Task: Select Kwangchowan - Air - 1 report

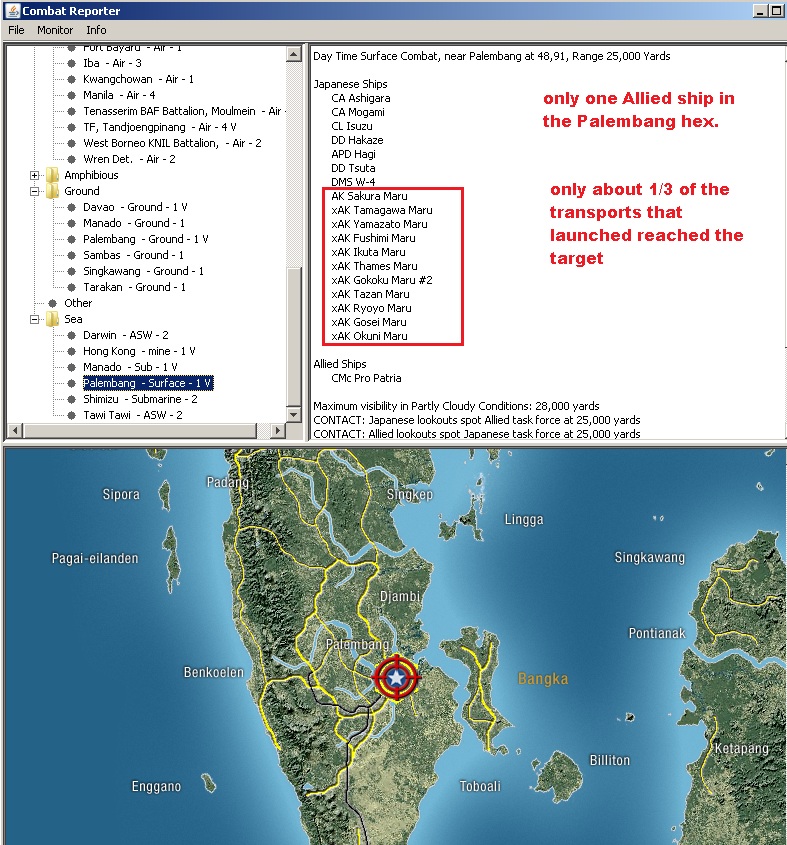Action: point(138,79)
